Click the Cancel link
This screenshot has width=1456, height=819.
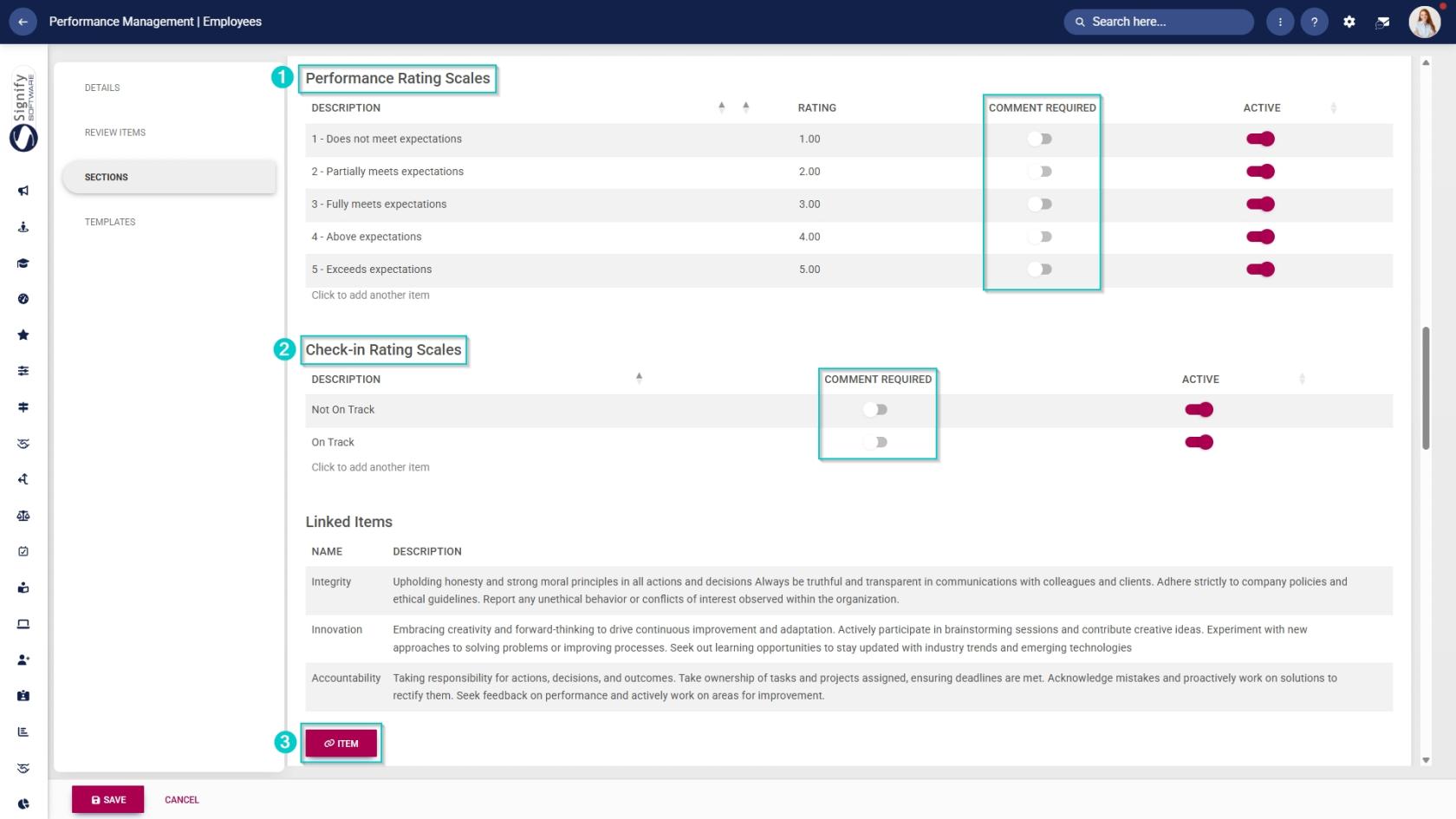(182, 800)
